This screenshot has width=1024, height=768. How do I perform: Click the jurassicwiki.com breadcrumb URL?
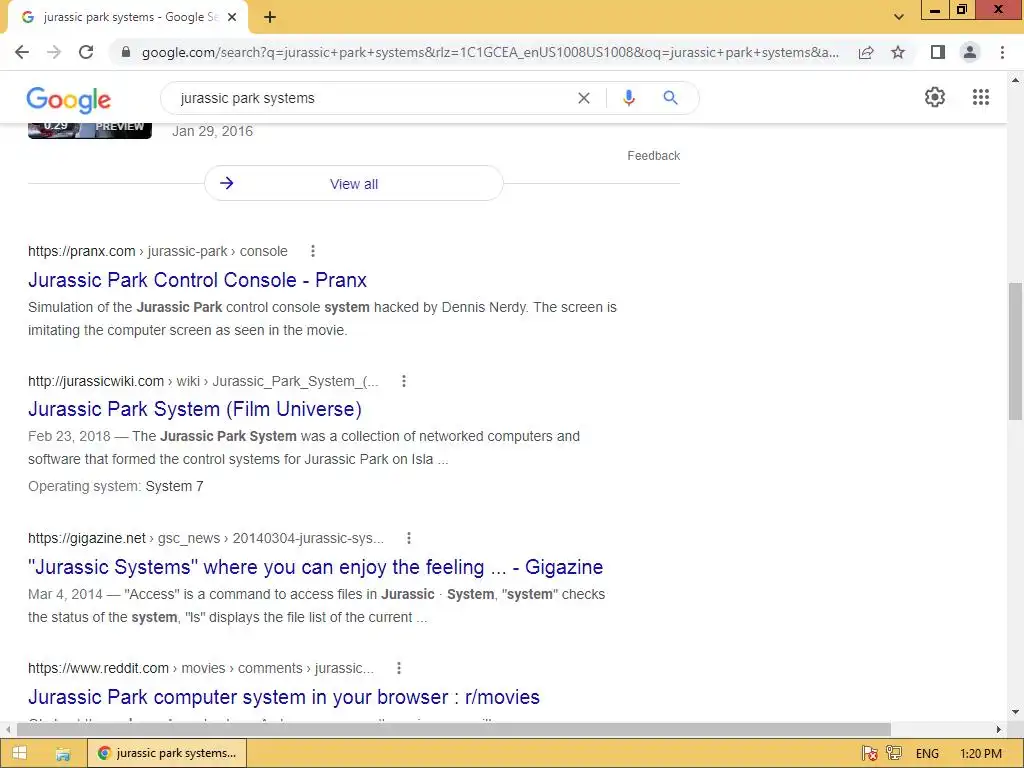[203, 381]
